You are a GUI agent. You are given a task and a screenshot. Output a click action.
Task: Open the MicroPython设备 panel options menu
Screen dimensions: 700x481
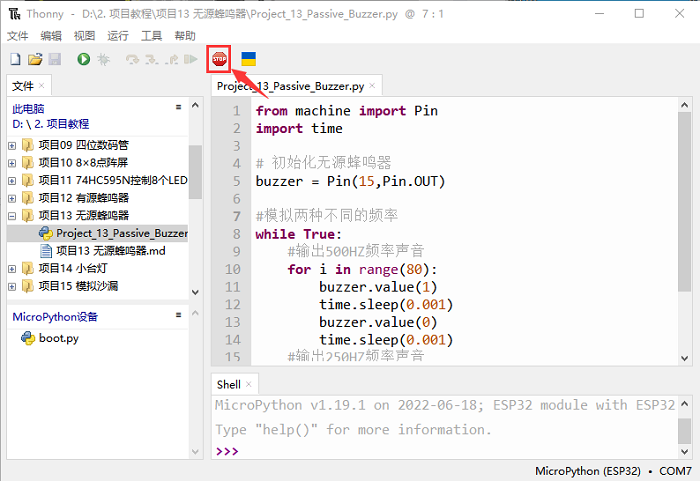[178, 316]
